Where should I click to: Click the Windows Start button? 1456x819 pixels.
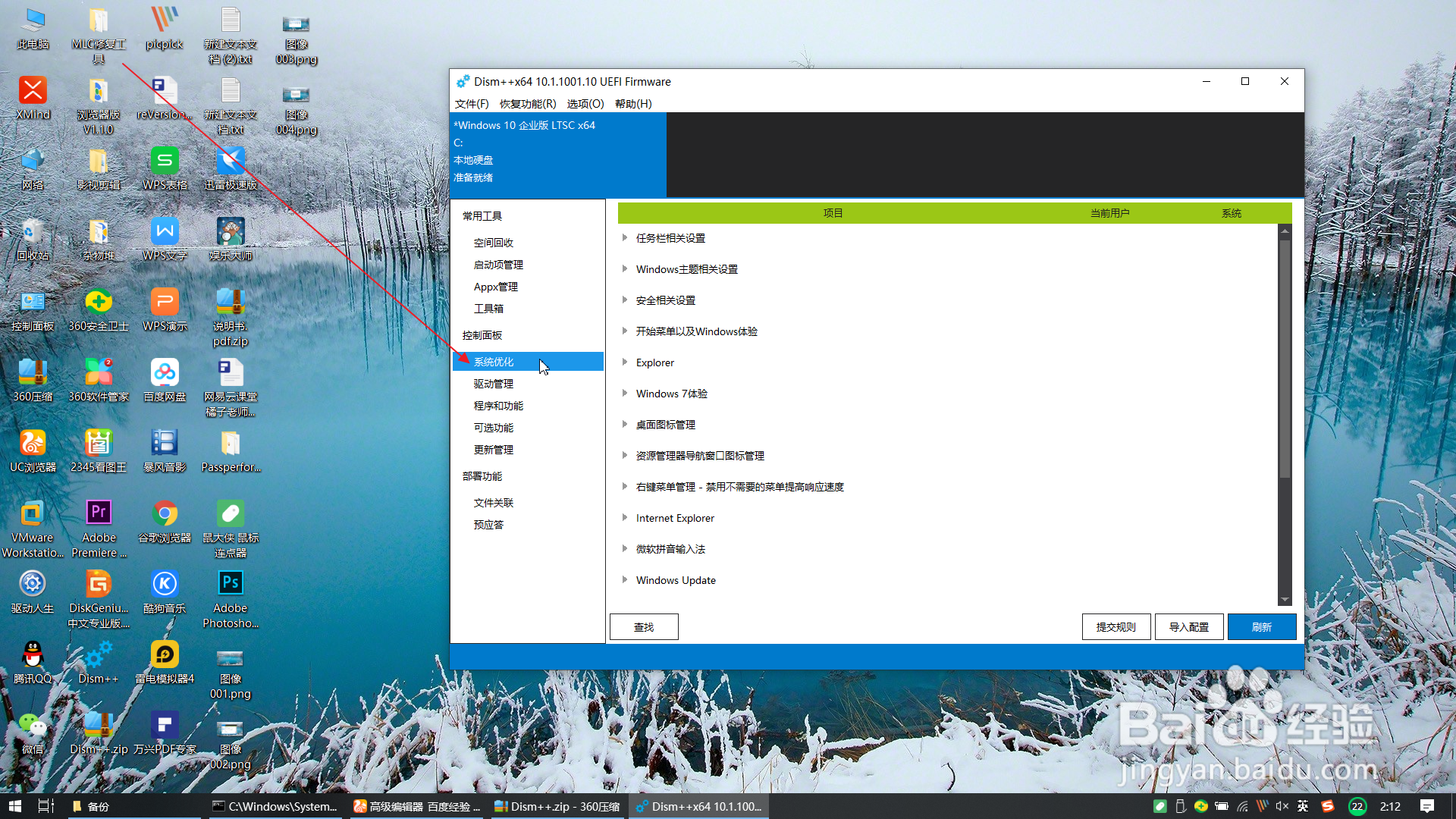pos(15,806)
